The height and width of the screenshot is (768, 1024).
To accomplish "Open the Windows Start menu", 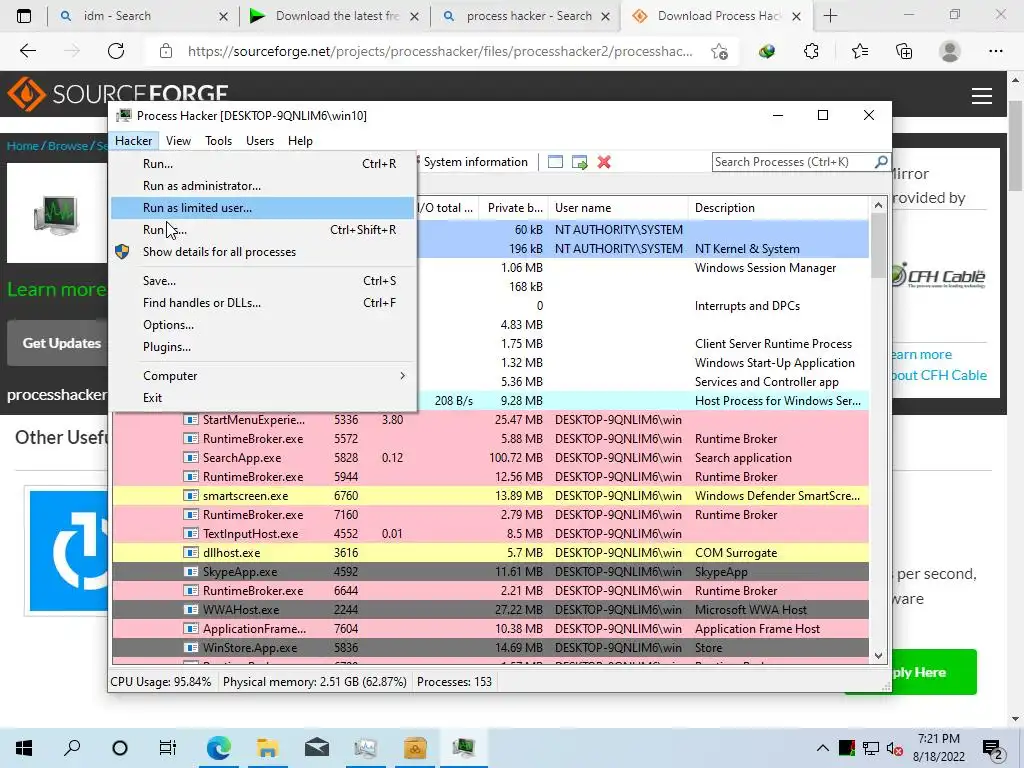I will point(24,748).
